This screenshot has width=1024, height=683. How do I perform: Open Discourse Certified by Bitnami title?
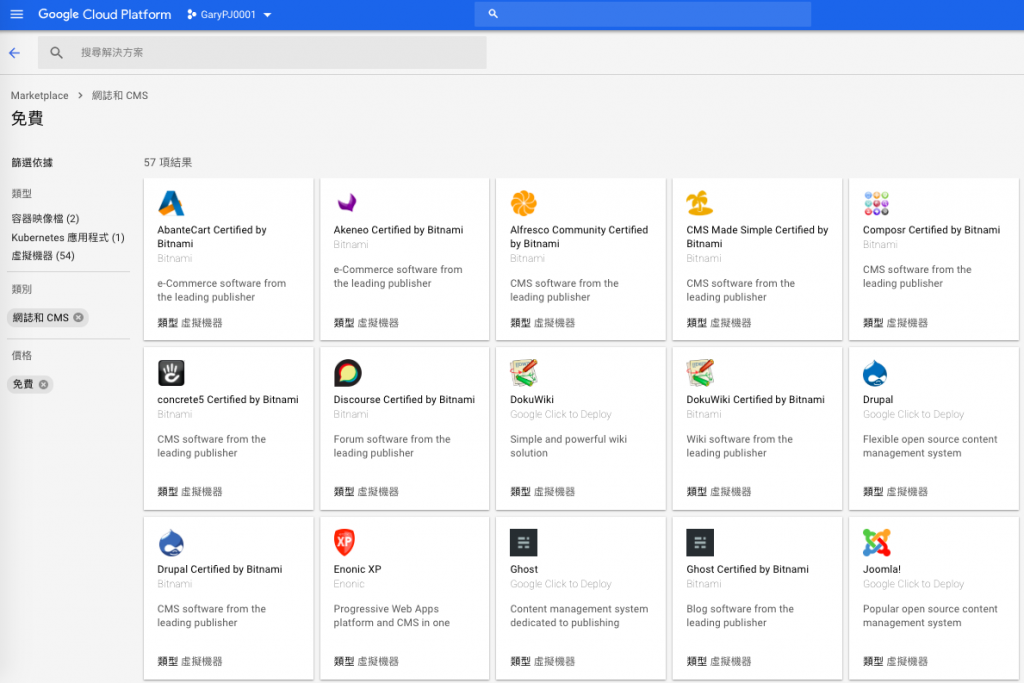(404, 400)
